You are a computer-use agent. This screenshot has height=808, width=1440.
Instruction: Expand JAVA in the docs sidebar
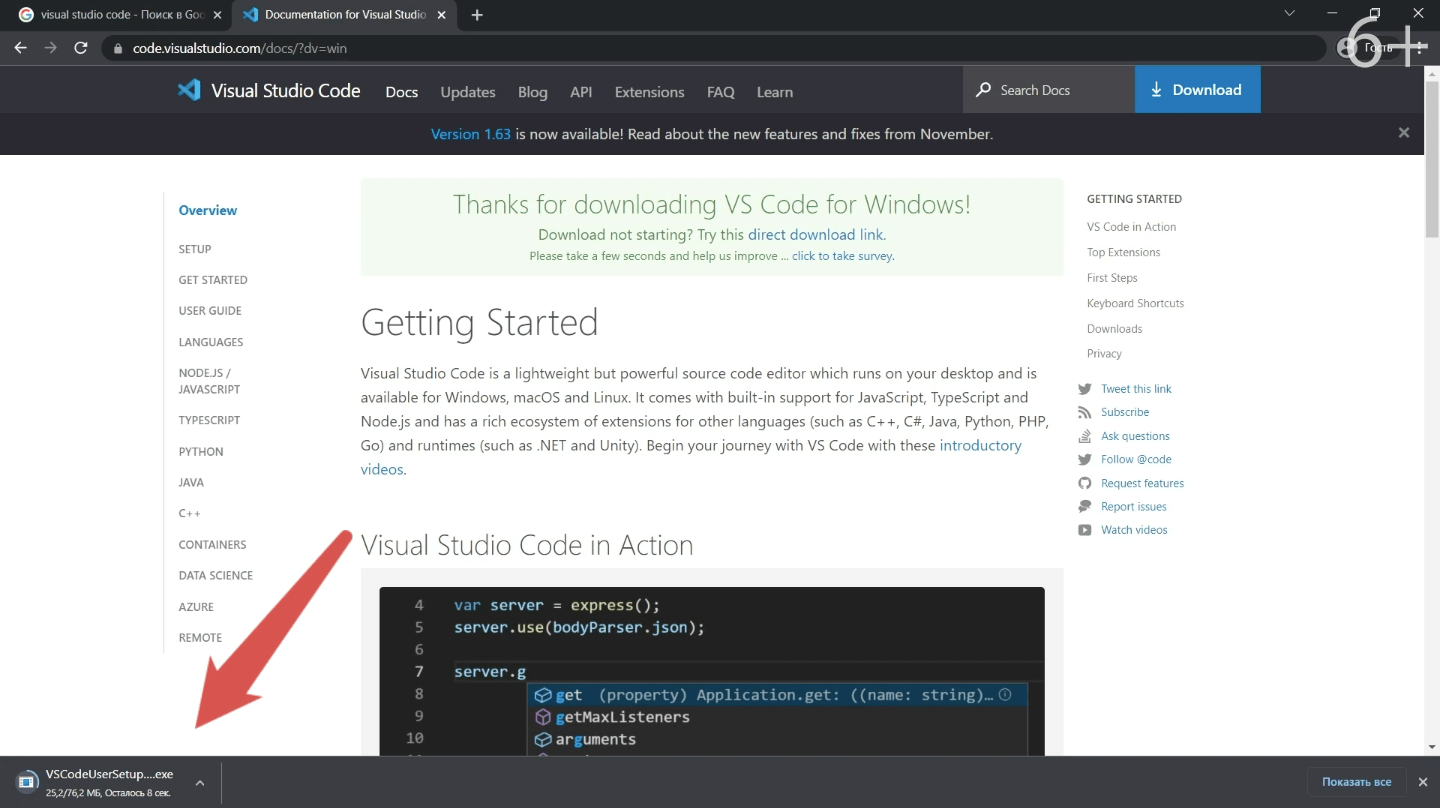(191, 482)
